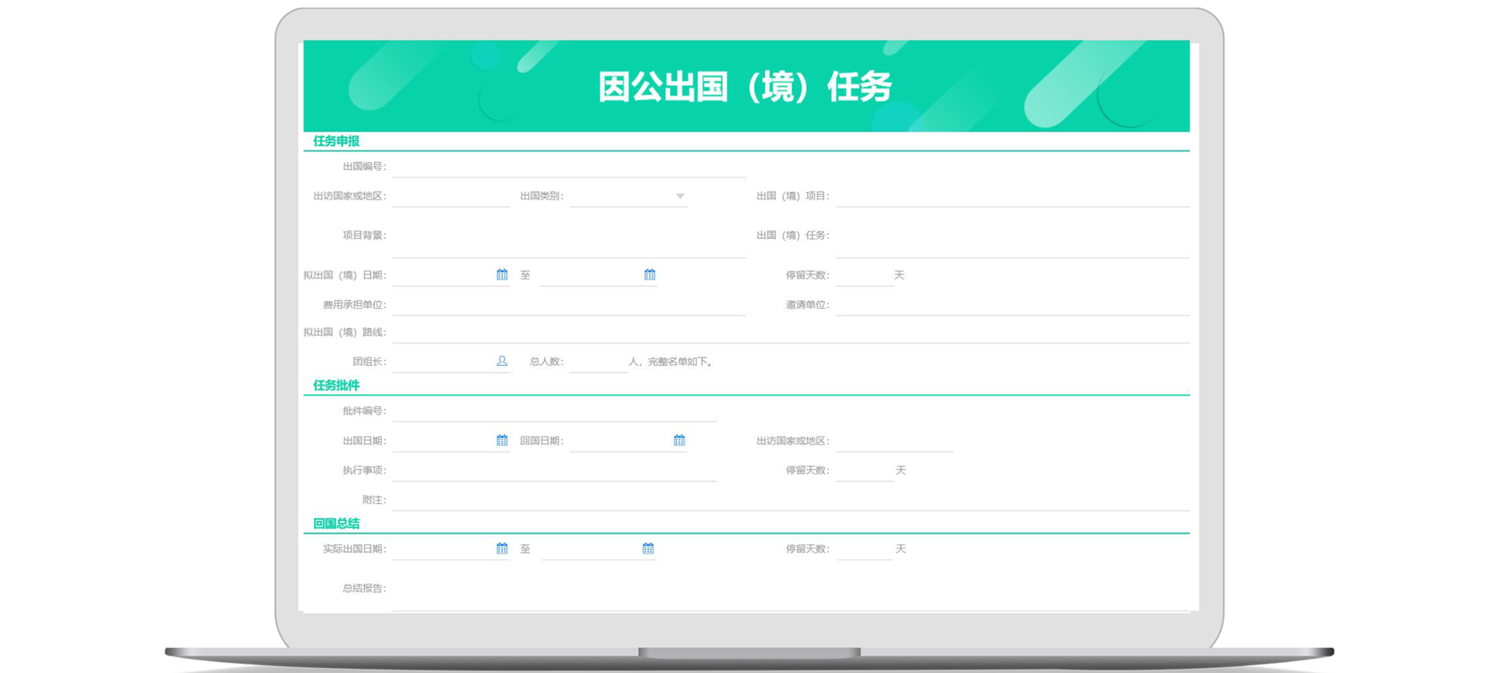Focus the 批件编号 input field

(x=554, y=410)
